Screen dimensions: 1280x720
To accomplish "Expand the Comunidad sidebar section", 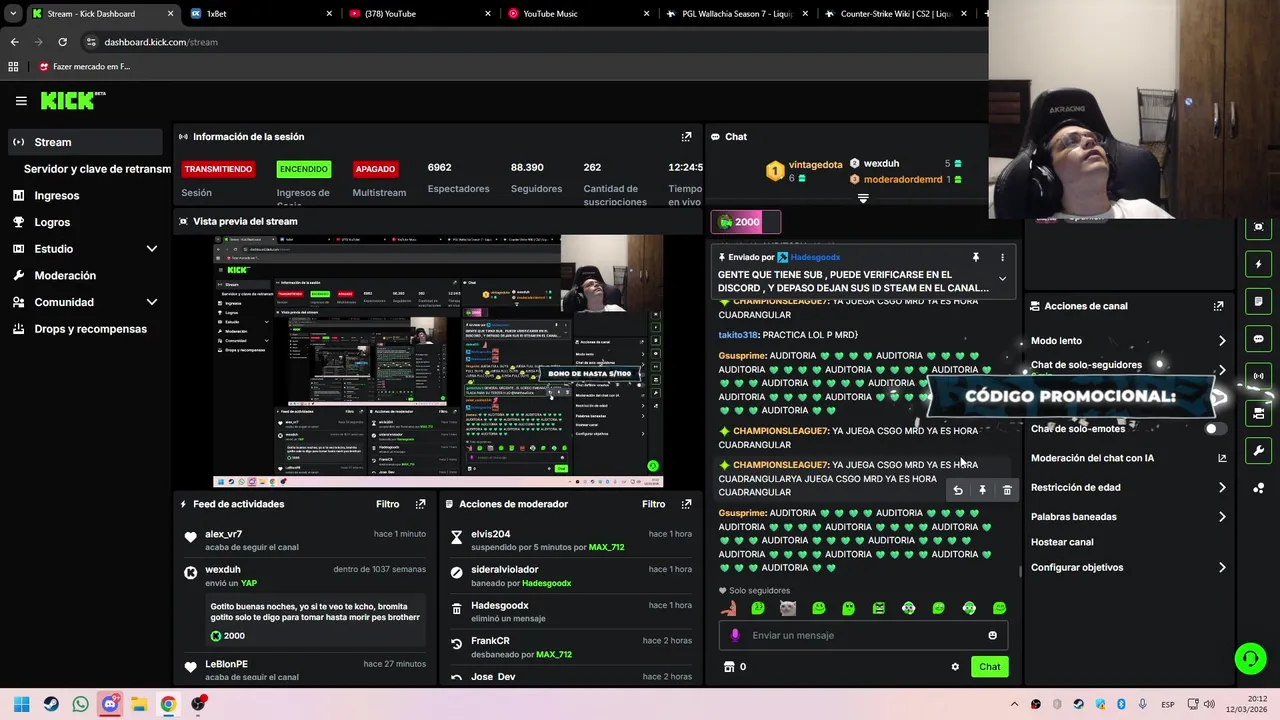I will [x=152, y=302].
